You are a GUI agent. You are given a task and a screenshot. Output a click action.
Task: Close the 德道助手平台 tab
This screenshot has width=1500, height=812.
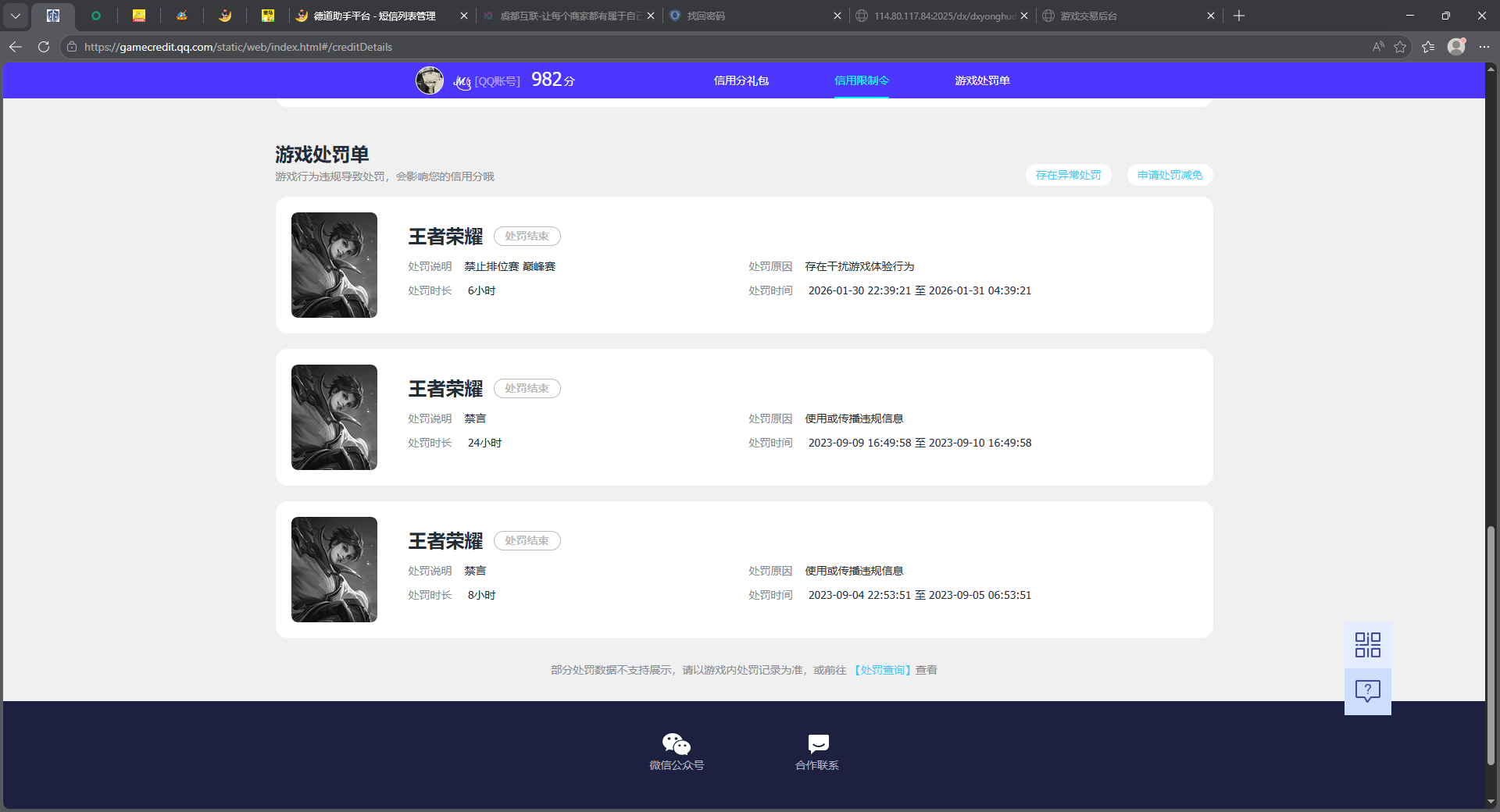click(464, 16)
